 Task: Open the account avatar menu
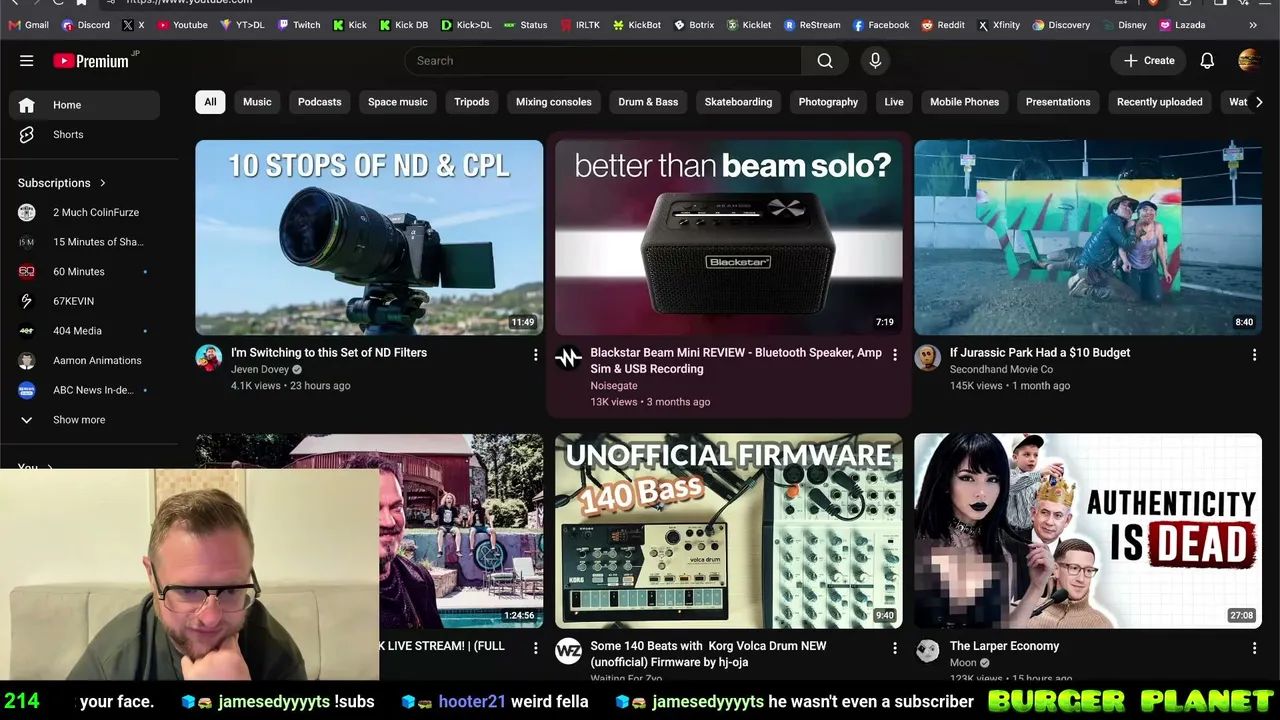point(1249,61)
